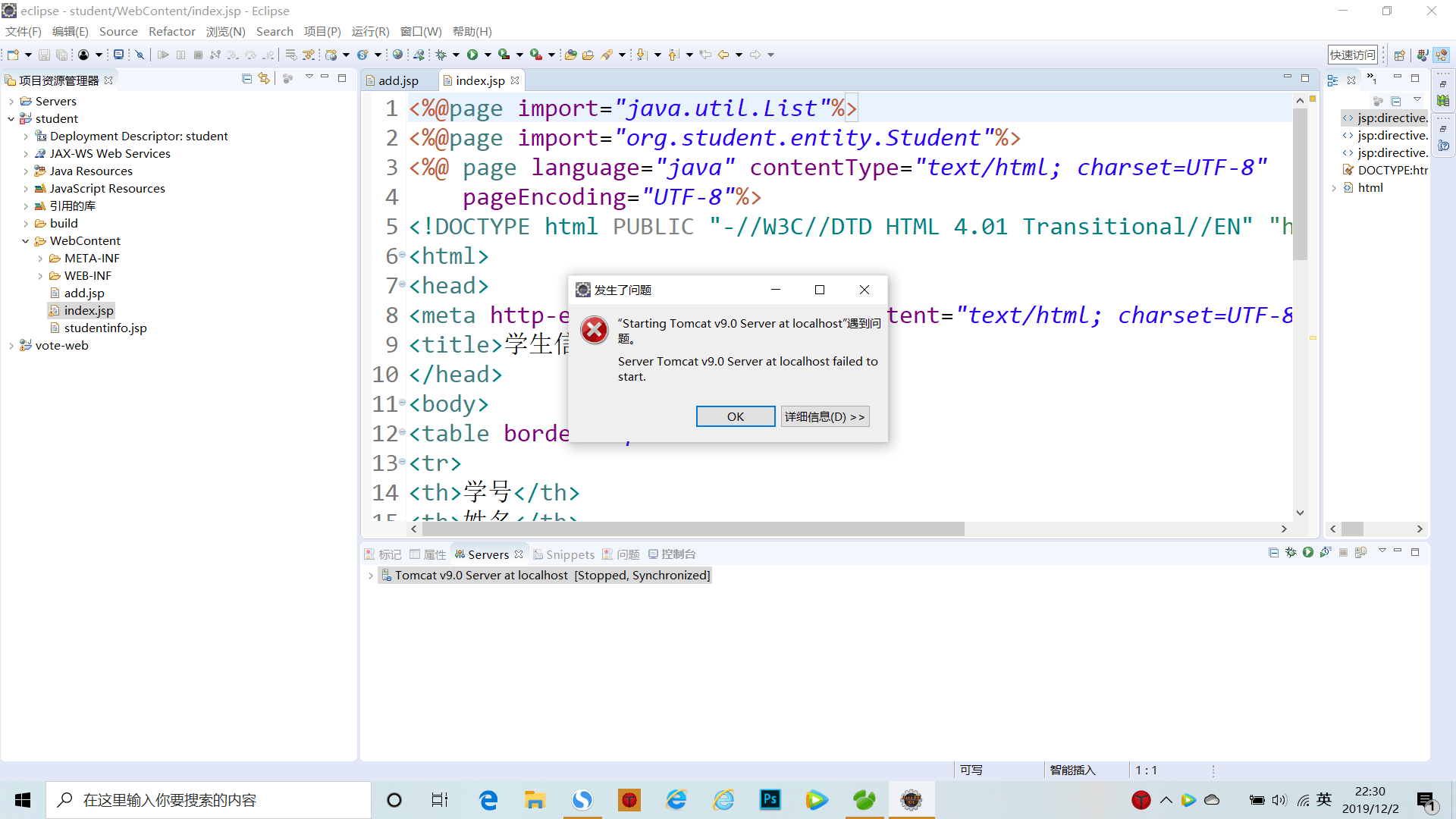This screenshot has width=1456, height=819.
Task: Expand the html node in Outline
Action: click(x=1334, y=187)
